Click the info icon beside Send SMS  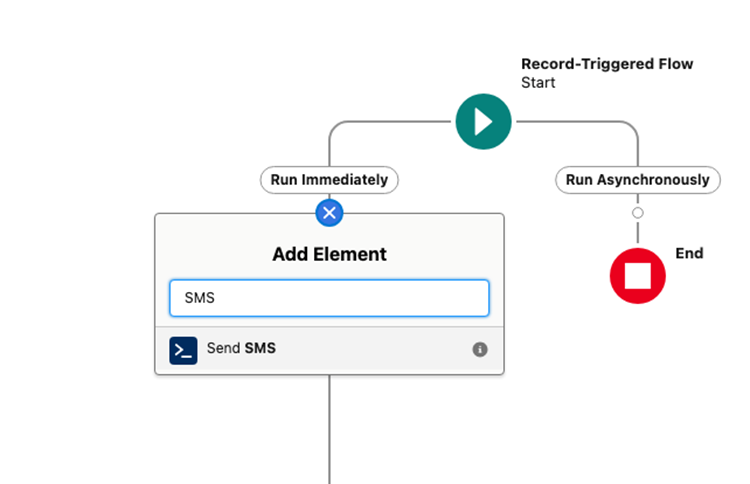480,350
